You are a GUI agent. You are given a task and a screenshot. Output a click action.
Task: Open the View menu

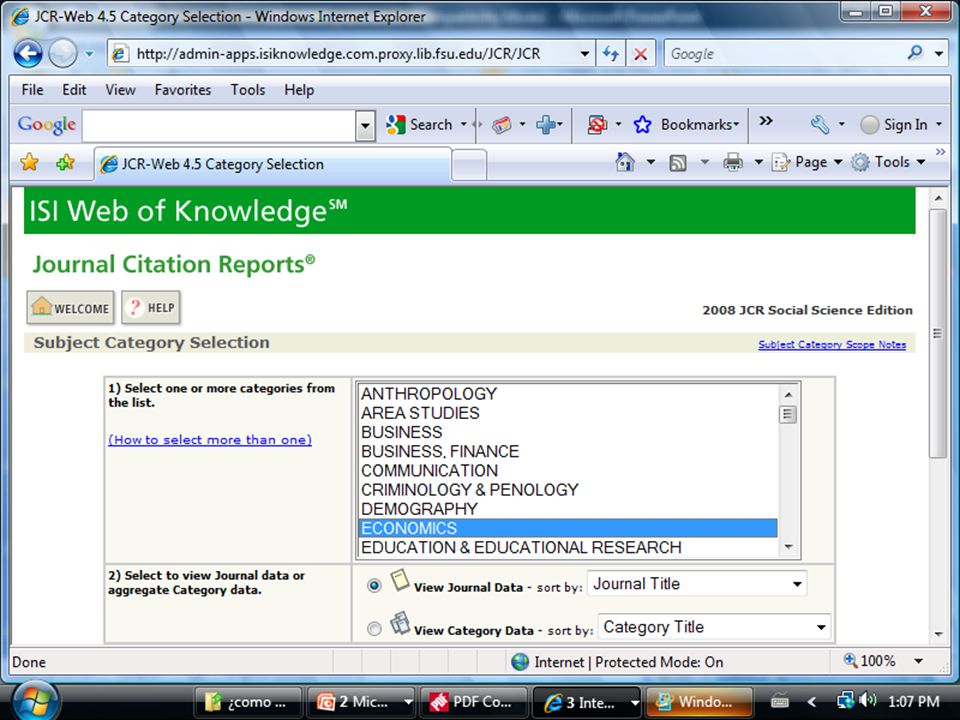tap(120, 90)
